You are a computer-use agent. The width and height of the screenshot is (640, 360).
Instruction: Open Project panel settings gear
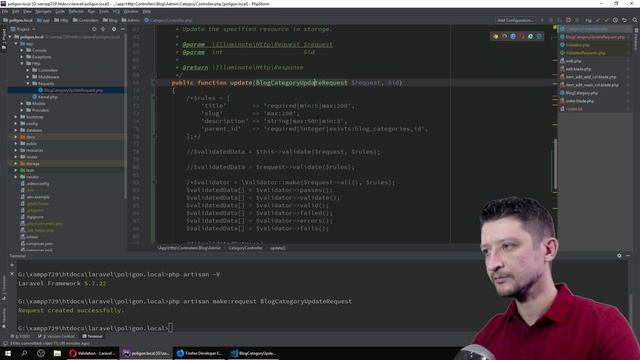coord(114,29)
